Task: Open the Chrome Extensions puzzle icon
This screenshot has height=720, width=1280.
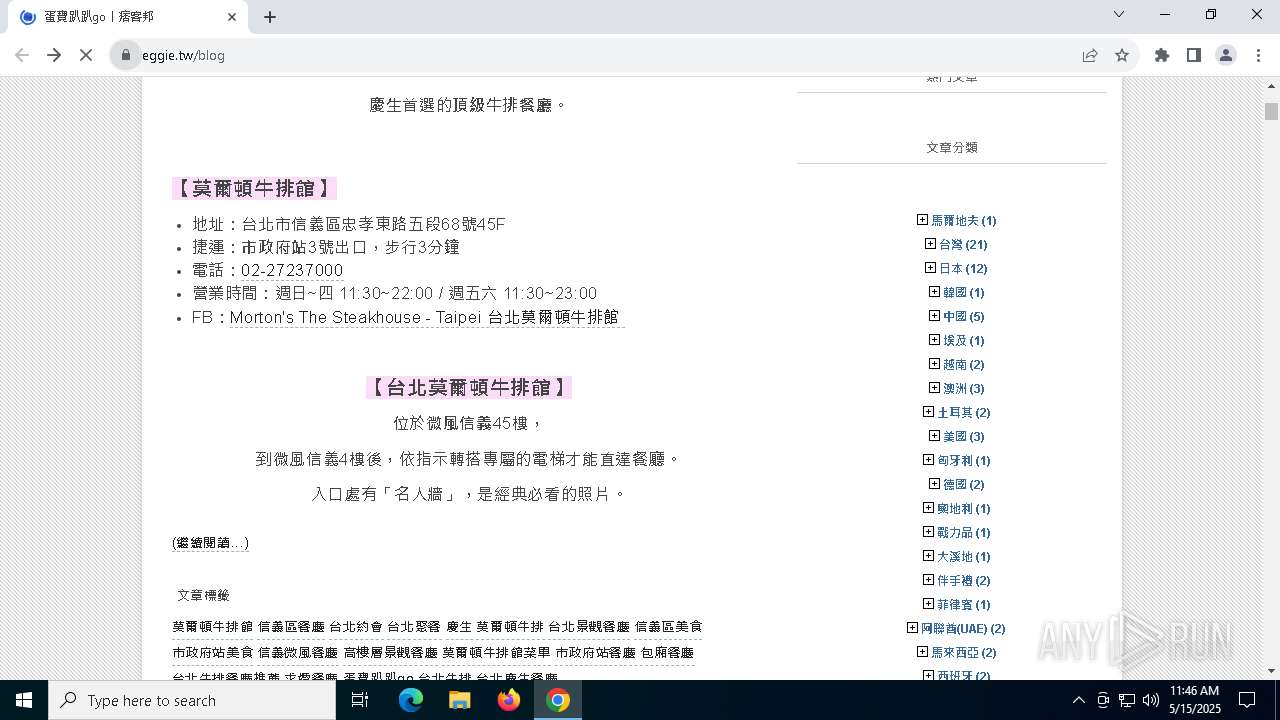Action: (x=1162, y=55)
